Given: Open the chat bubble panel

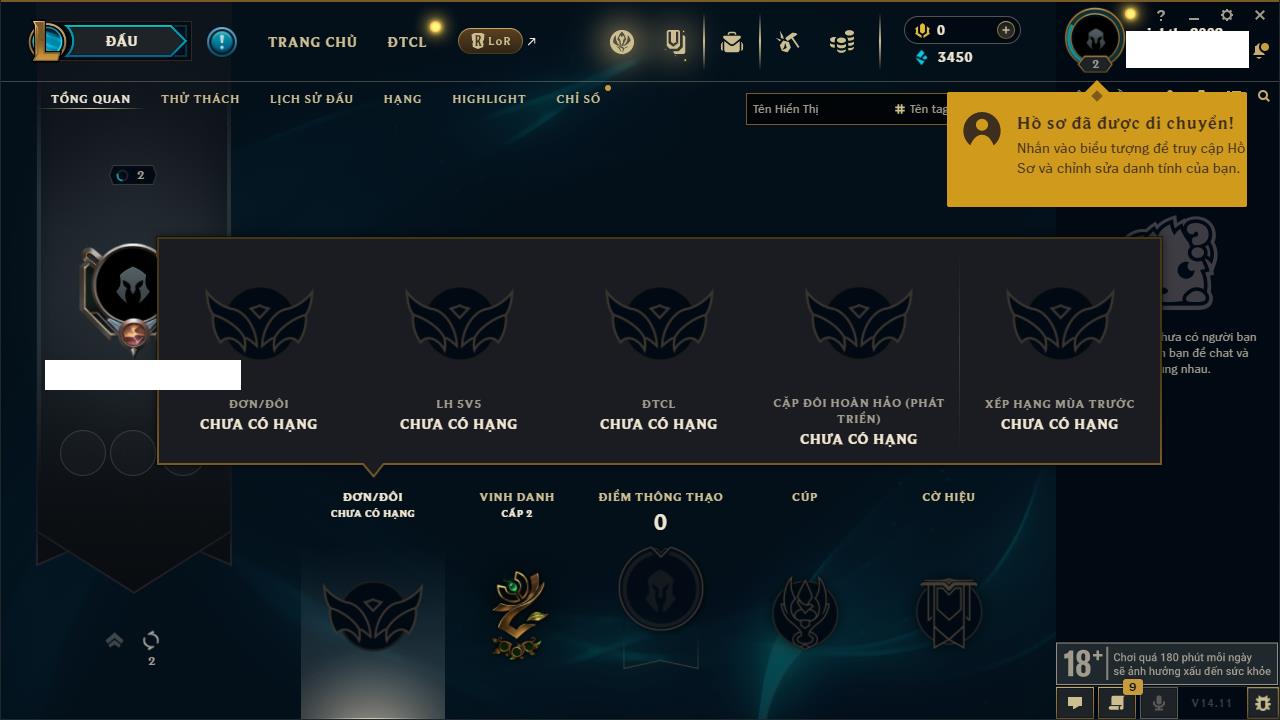Looking at the screenshot, I should (x=1075, y=703).
